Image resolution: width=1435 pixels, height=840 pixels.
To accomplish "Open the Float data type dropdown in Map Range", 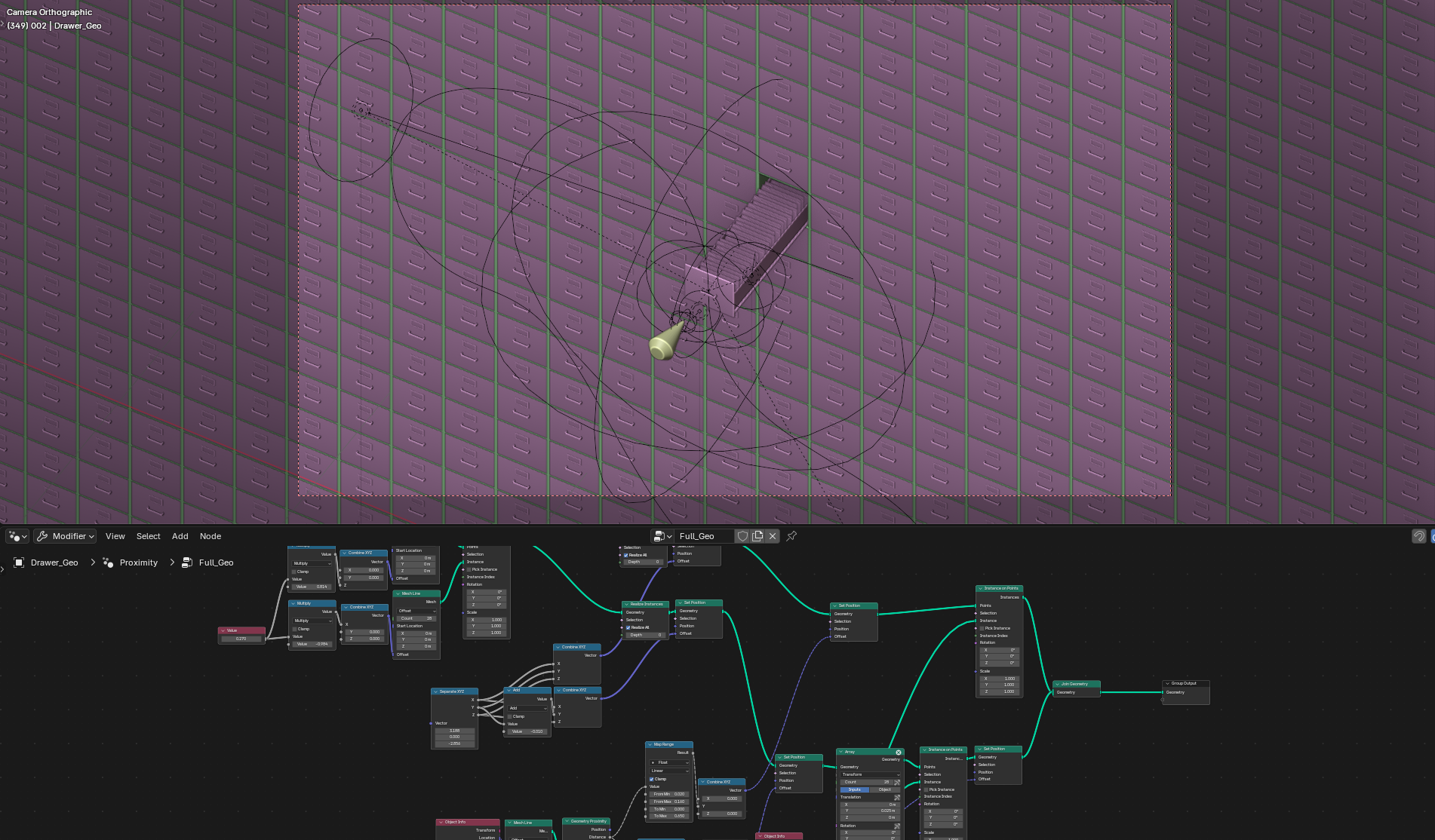I will [x=669, y=762].
